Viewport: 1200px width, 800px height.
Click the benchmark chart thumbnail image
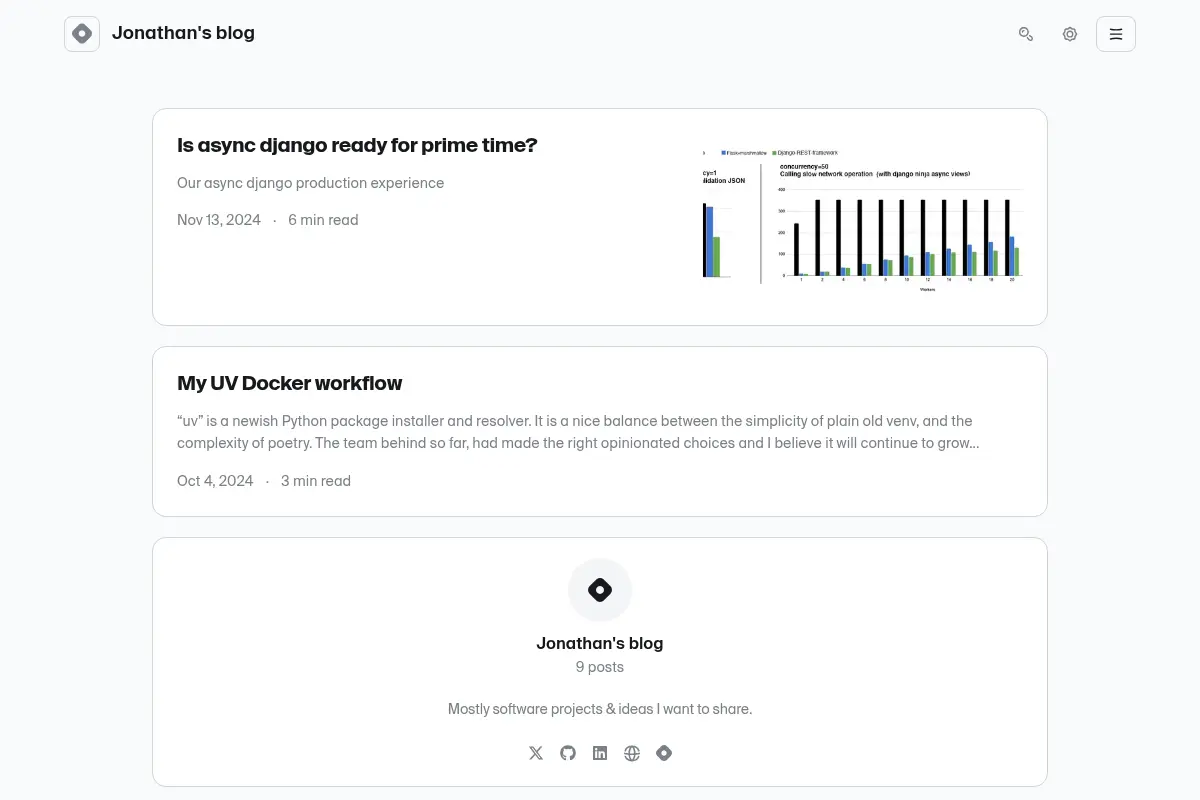click(x=862, y=217)
